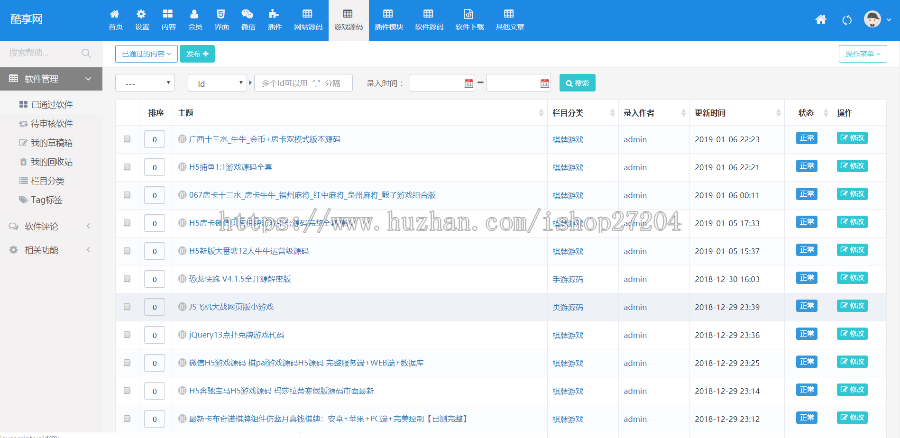Switch to the 网站源码 top tab
This screenshot has height=438, width=900.
click(x=308, y=20)
